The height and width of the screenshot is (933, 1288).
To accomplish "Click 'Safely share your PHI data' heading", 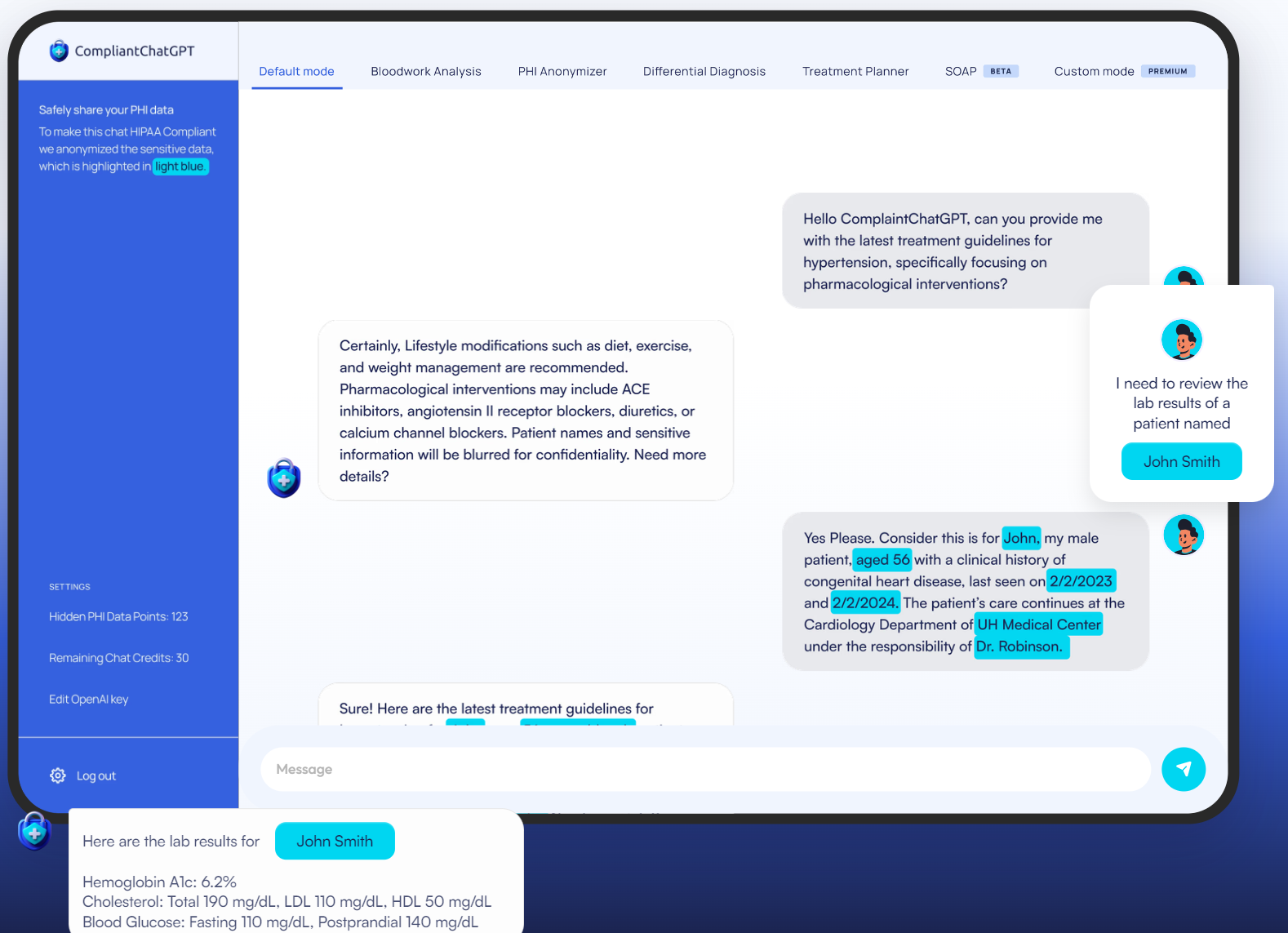I will 106,109.
